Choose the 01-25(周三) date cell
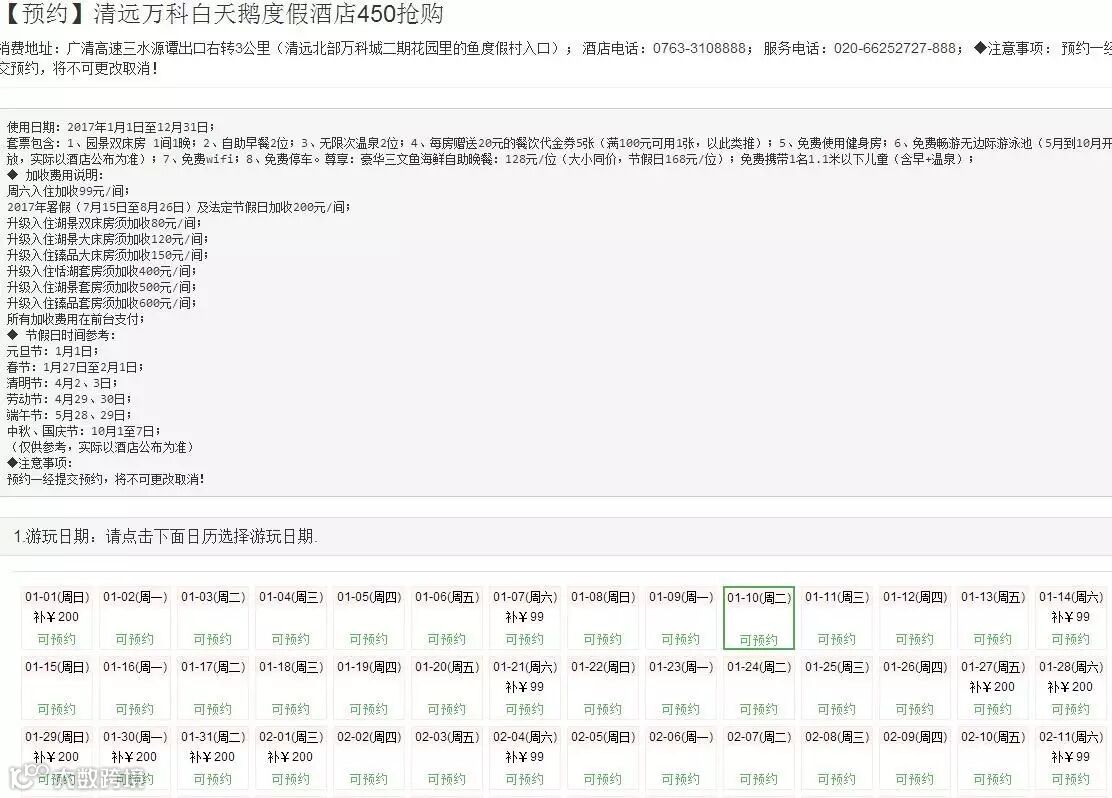1112x798 pixels. (837, 688)
